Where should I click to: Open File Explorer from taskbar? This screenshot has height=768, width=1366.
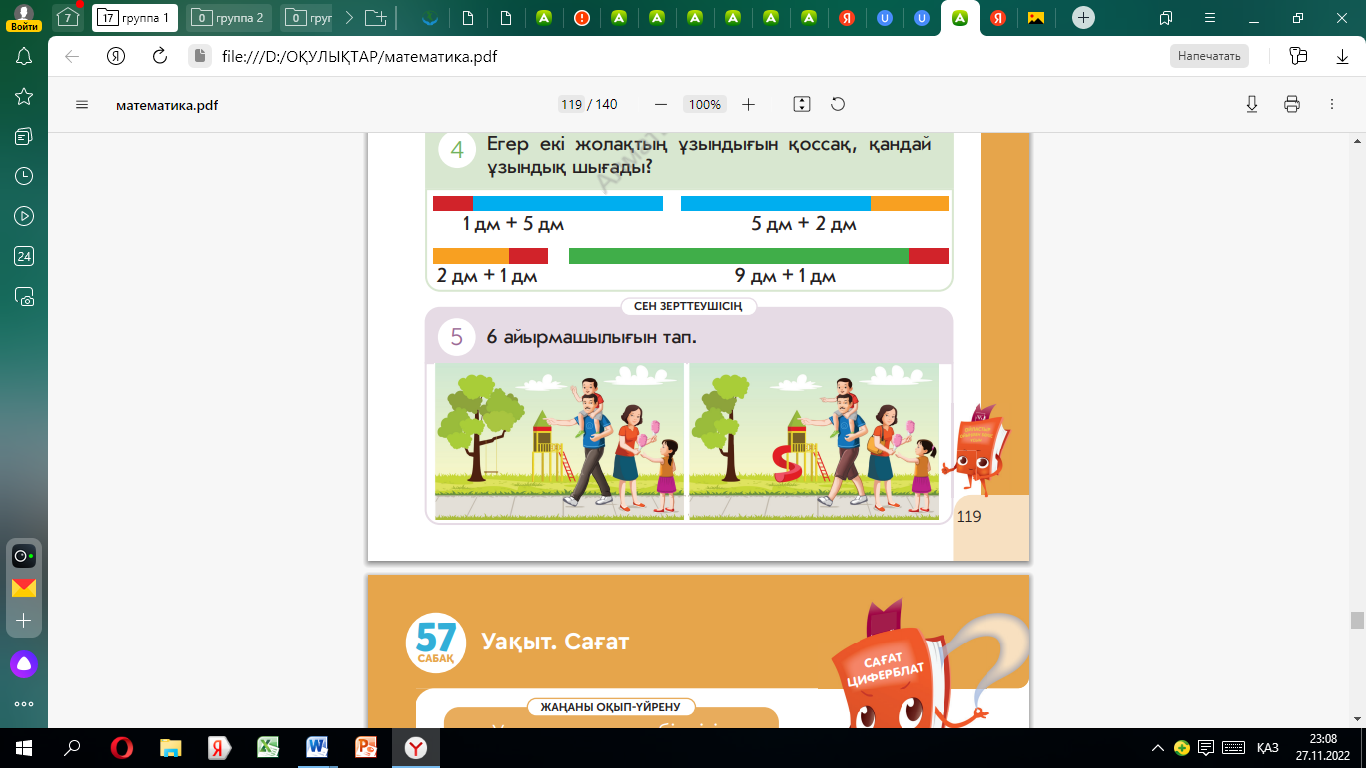[x=171, y=747]
